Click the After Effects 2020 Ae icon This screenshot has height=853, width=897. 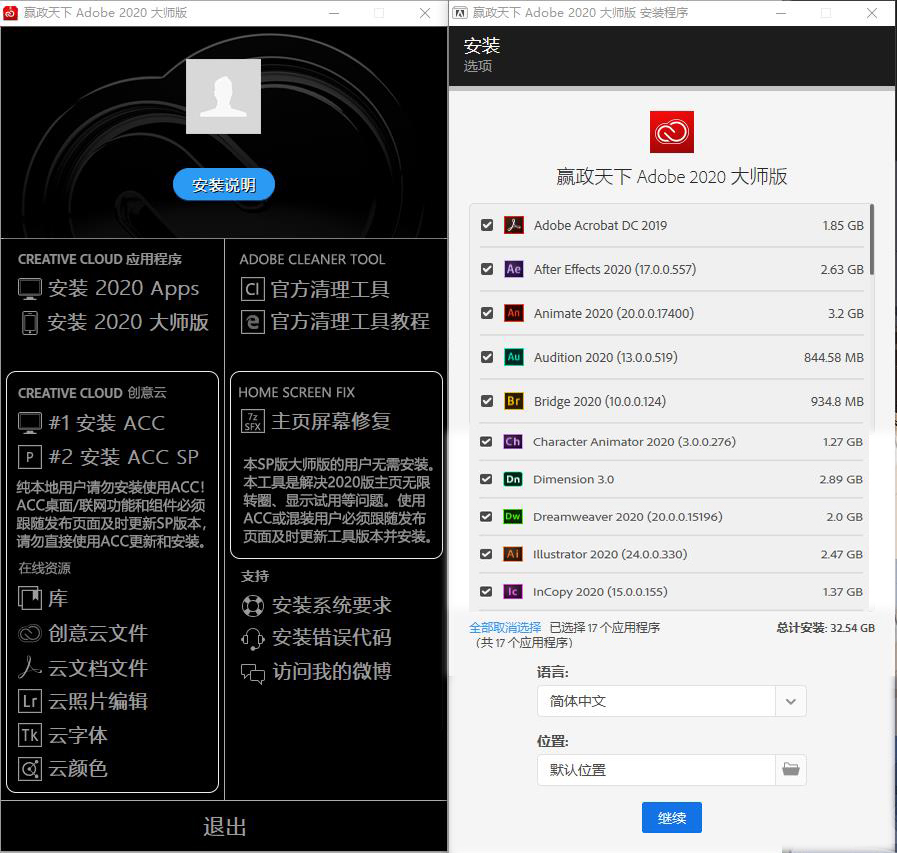[x=513, y=269]
